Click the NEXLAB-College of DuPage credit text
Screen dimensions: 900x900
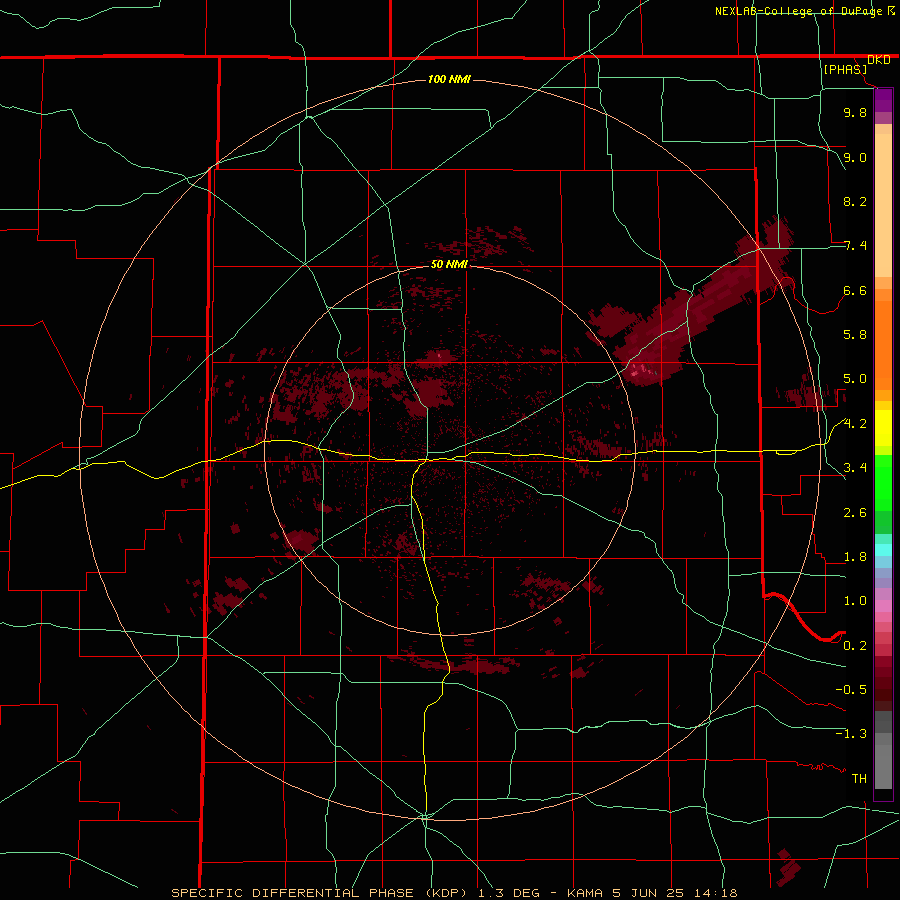point(798,11)
